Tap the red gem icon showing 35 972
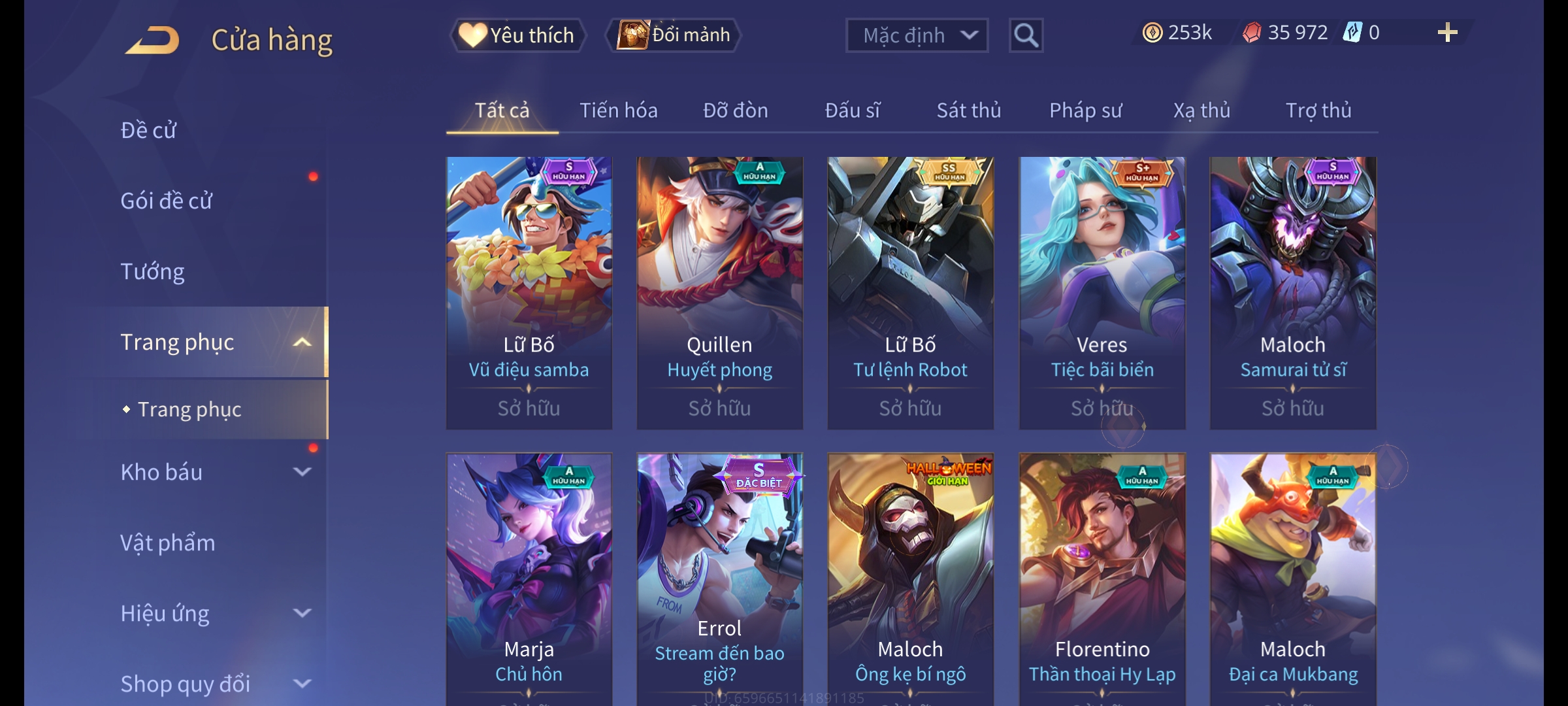Image resolution: width=1568 pixels, height=706 pixels. [x=1252, y=33]
